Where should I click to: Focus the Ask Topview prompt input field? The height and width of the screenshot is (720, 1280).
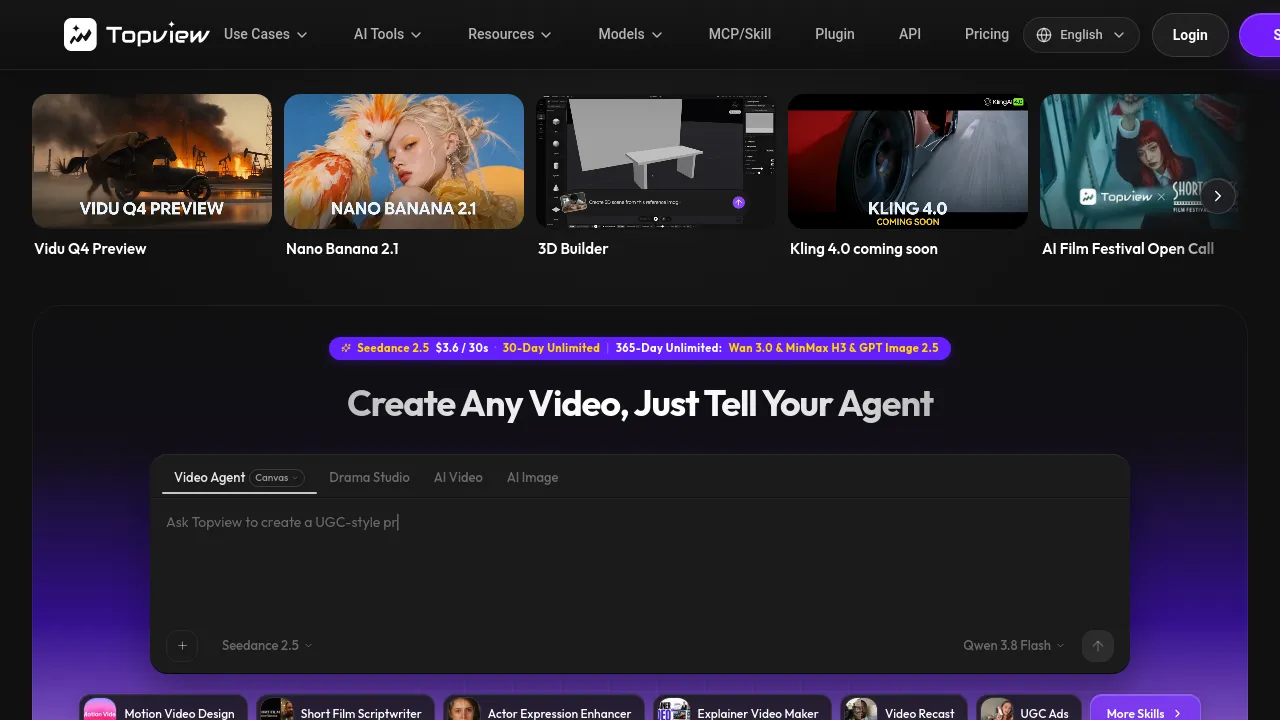640,560
